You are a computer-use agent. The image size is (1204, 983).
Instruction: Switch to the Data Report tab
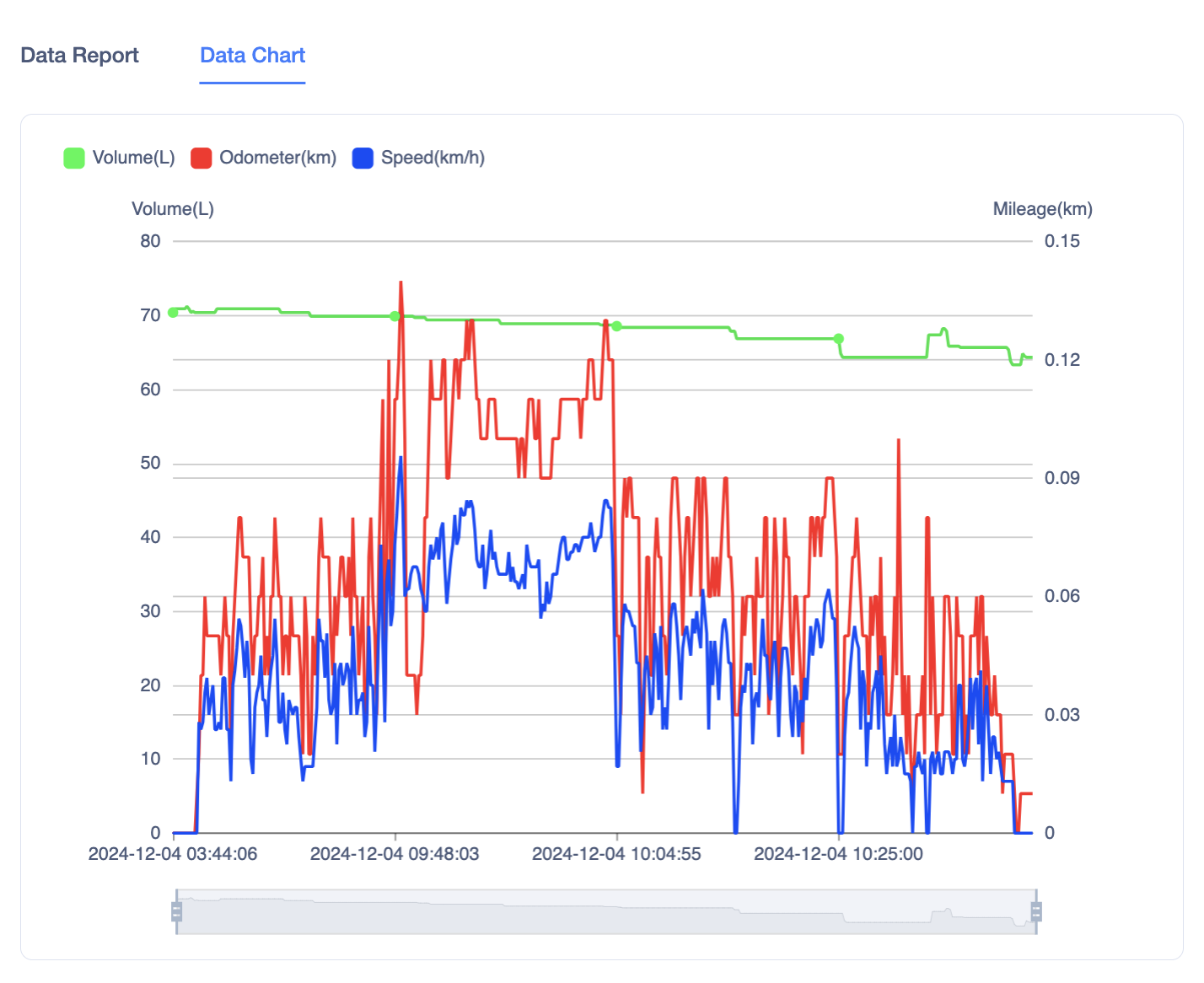tap(79, 56)
